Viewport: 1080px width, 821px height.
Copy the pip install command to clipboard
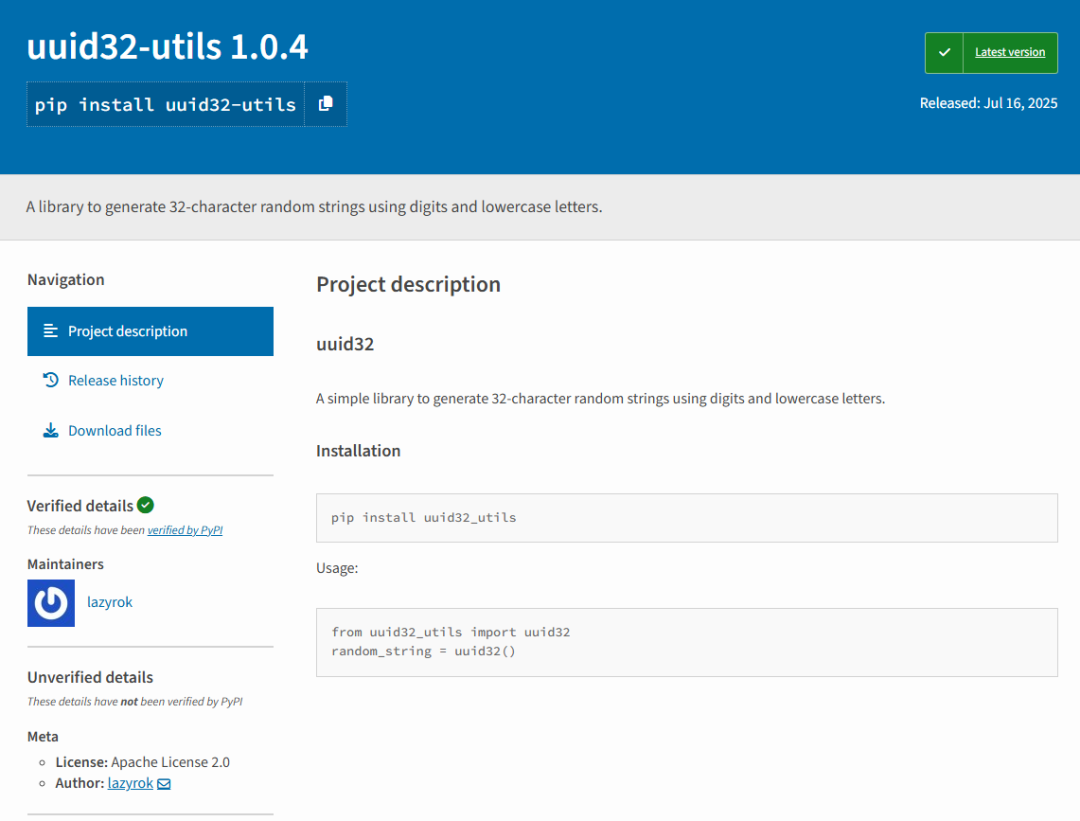click(326, 104)
